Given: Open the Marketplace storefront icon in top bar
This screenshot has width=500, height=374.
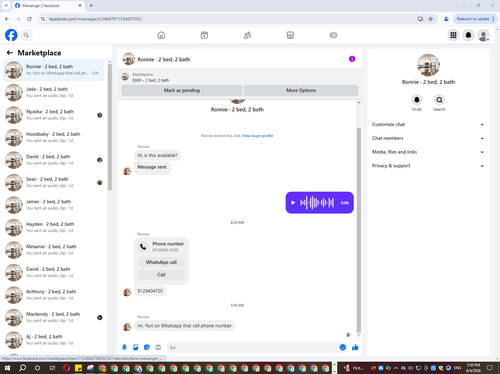Looking at the screenshot, I should (x=290, y=35).
